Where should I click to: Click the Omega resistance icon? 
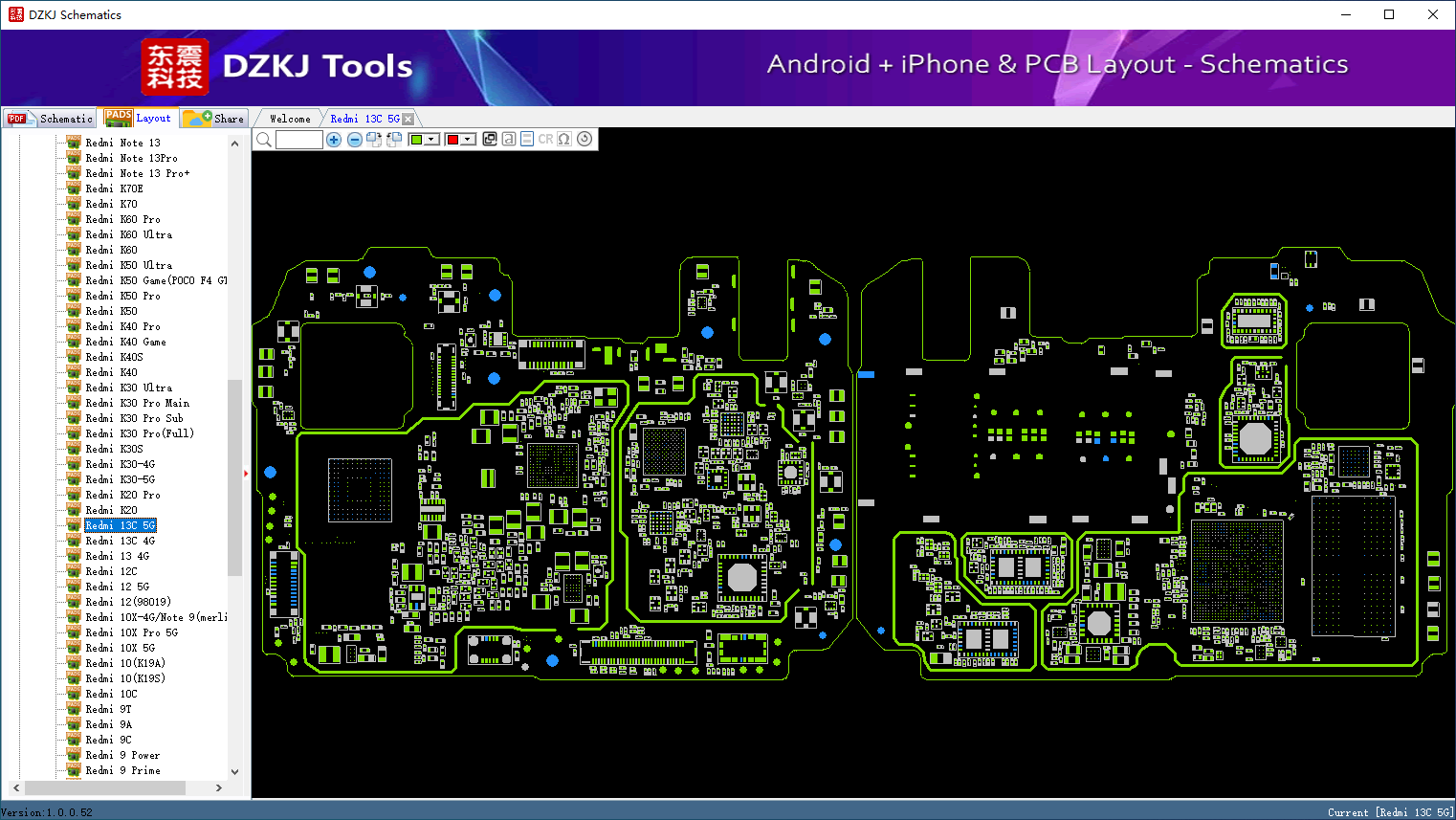(x=564, y=139)
